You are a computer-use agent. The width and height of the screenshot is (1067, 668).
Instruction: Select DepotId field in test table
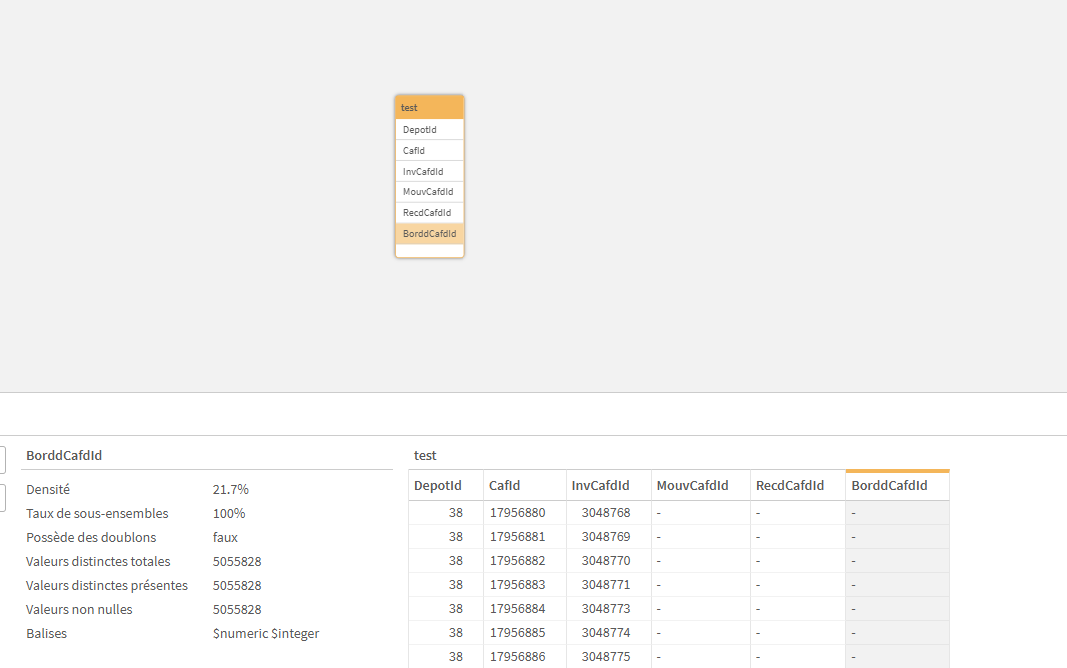tap(429, 130)
